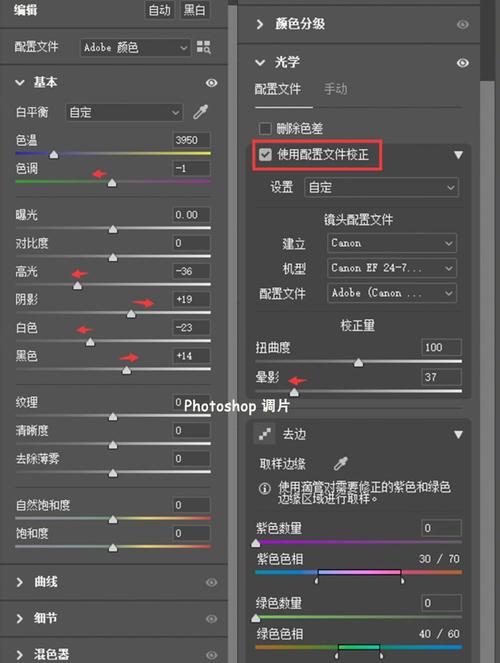Image resolution: width=500 pixels, height=663 pixels.
Task: Click the 色温 value field 3950
Action: tap(191, 140)
